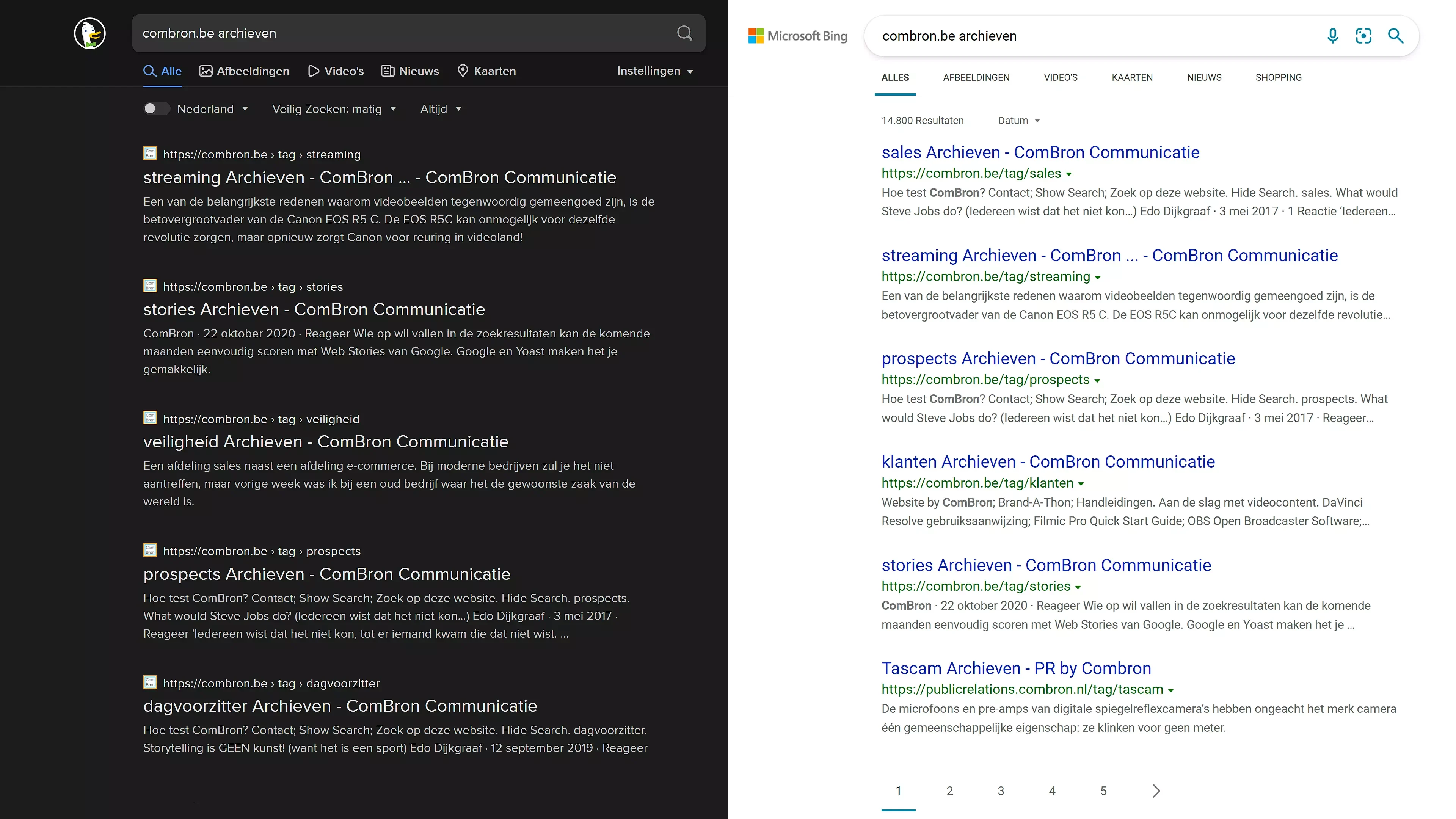Toggle DuckDuckGo dark theme switch
The width and height of the screenshot is (1456, 819).
(157, 108)
